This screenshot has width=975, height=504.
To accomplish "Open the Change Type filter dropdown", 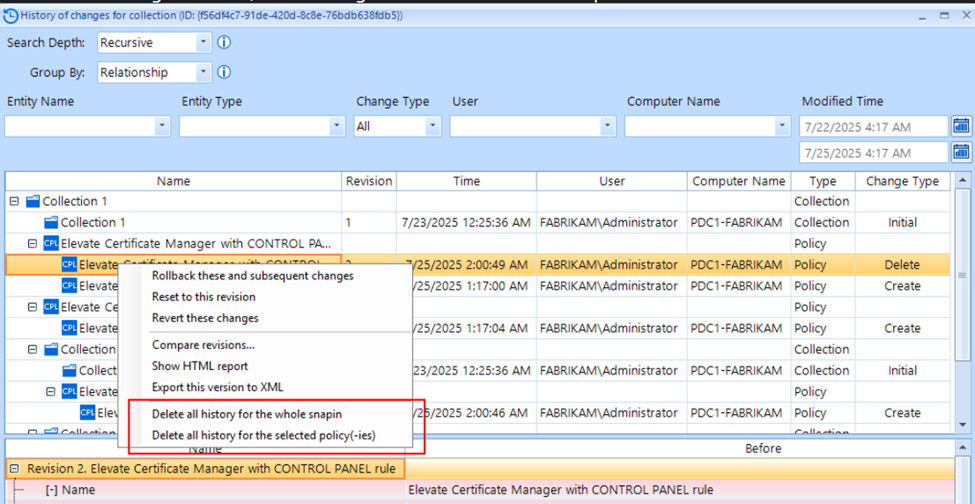I will click(432, 126).
